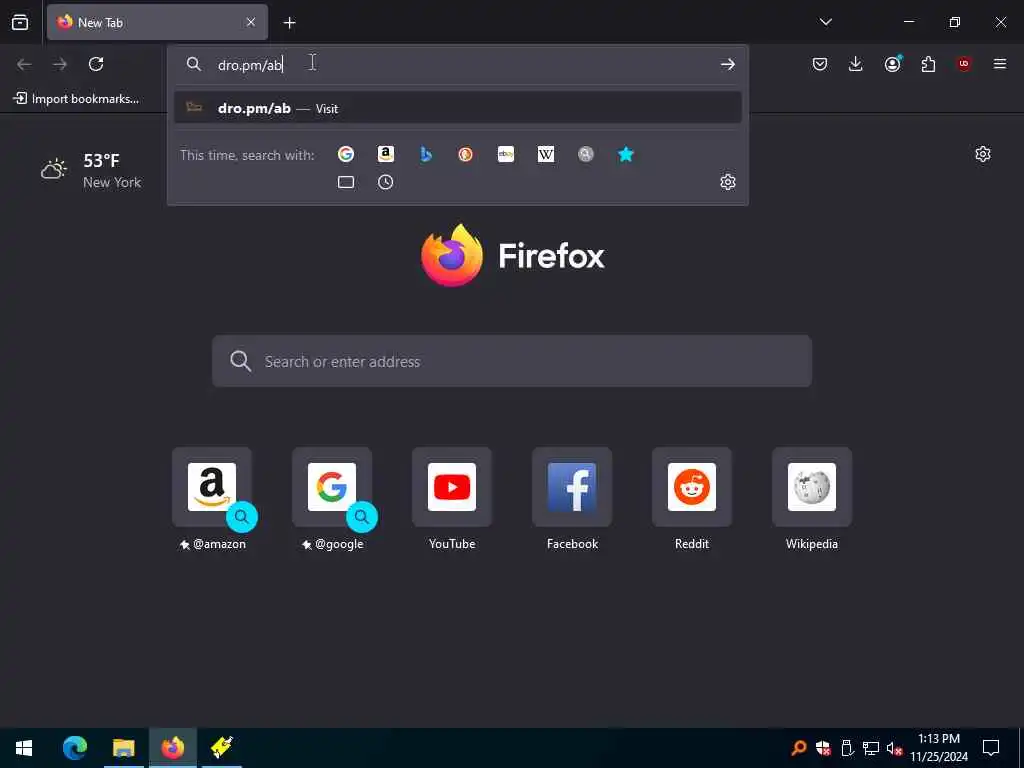Image resolution: width=1024 pixels, height=768 pixels.
Task: Expand the list all tabs chevron
Action: pyautogui.click(x=825, y=22)
